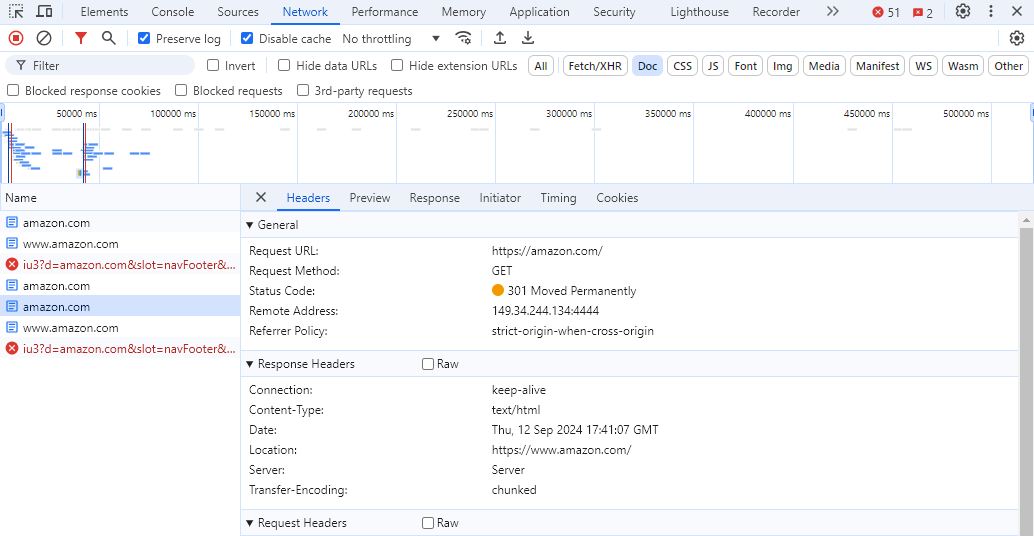The width and height of the screenshot is (1034, 536).
Task: Select the last failed iu3 request row
Action: pos(120,349)
